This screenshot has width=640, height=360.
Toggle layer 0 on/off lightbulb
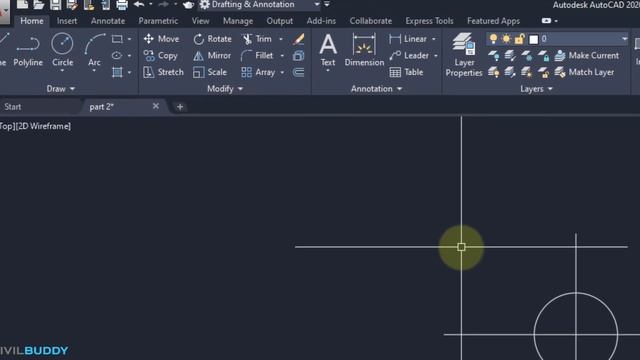(x=493, y=39)
